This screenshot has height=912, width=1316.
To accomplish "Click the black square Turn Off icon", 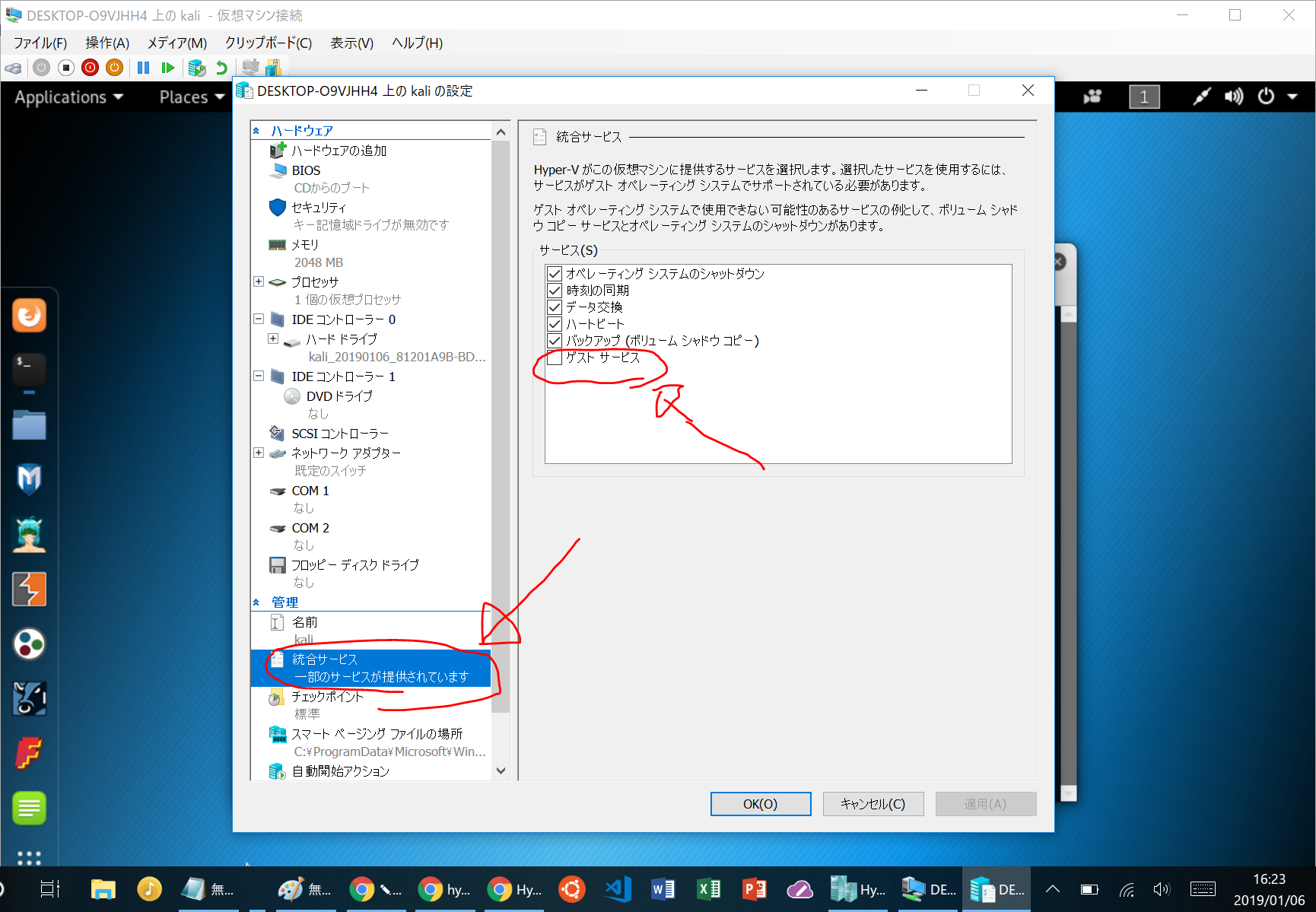I will coord(66,68).
